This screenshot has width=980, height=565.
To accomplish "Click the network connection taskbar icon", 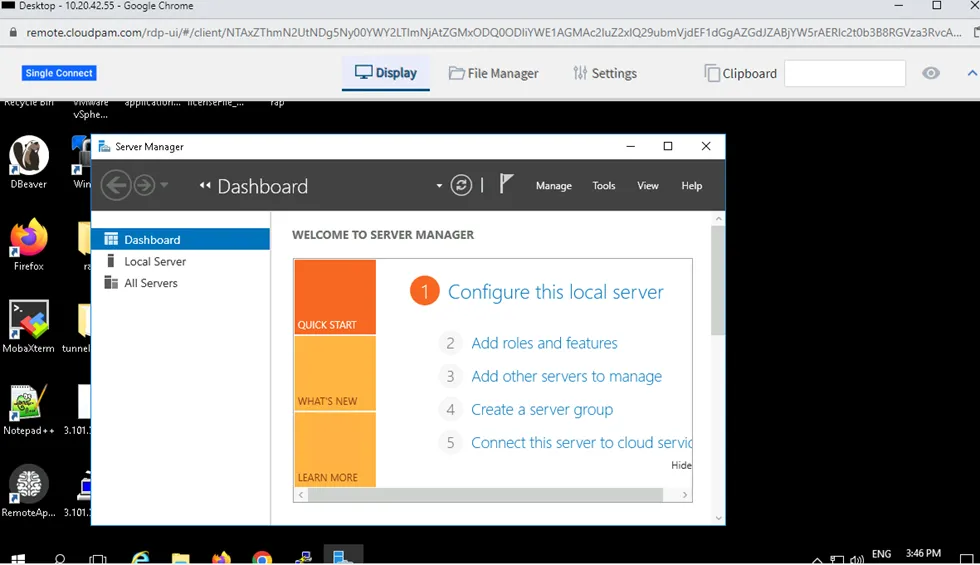I will (x=837, y=559).
